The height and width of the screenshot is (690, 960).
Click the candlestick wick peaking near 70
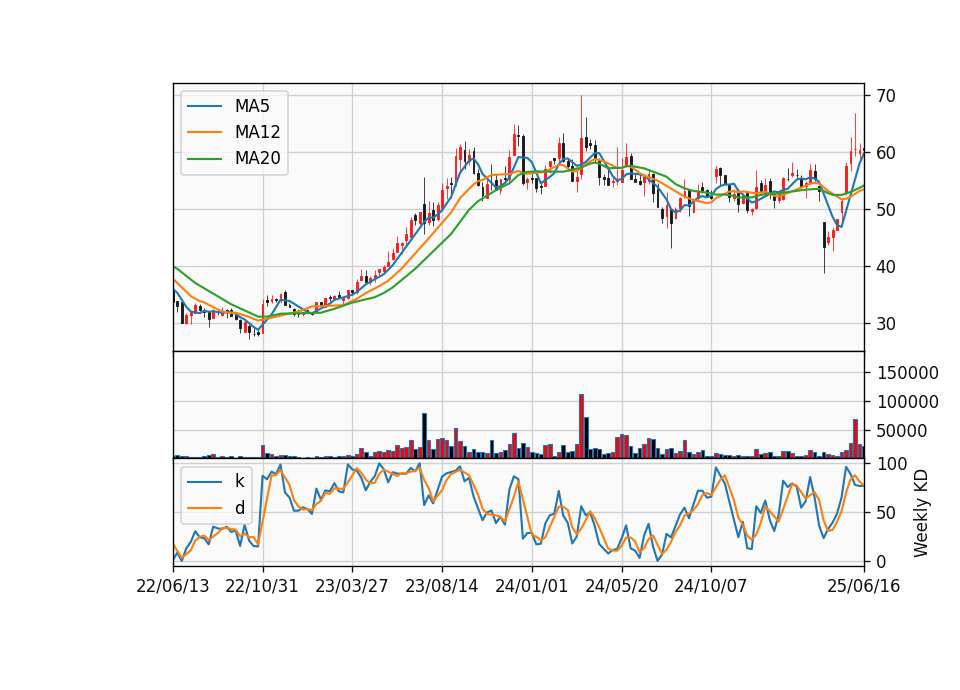pyautogui.click(x=582, y=138)
